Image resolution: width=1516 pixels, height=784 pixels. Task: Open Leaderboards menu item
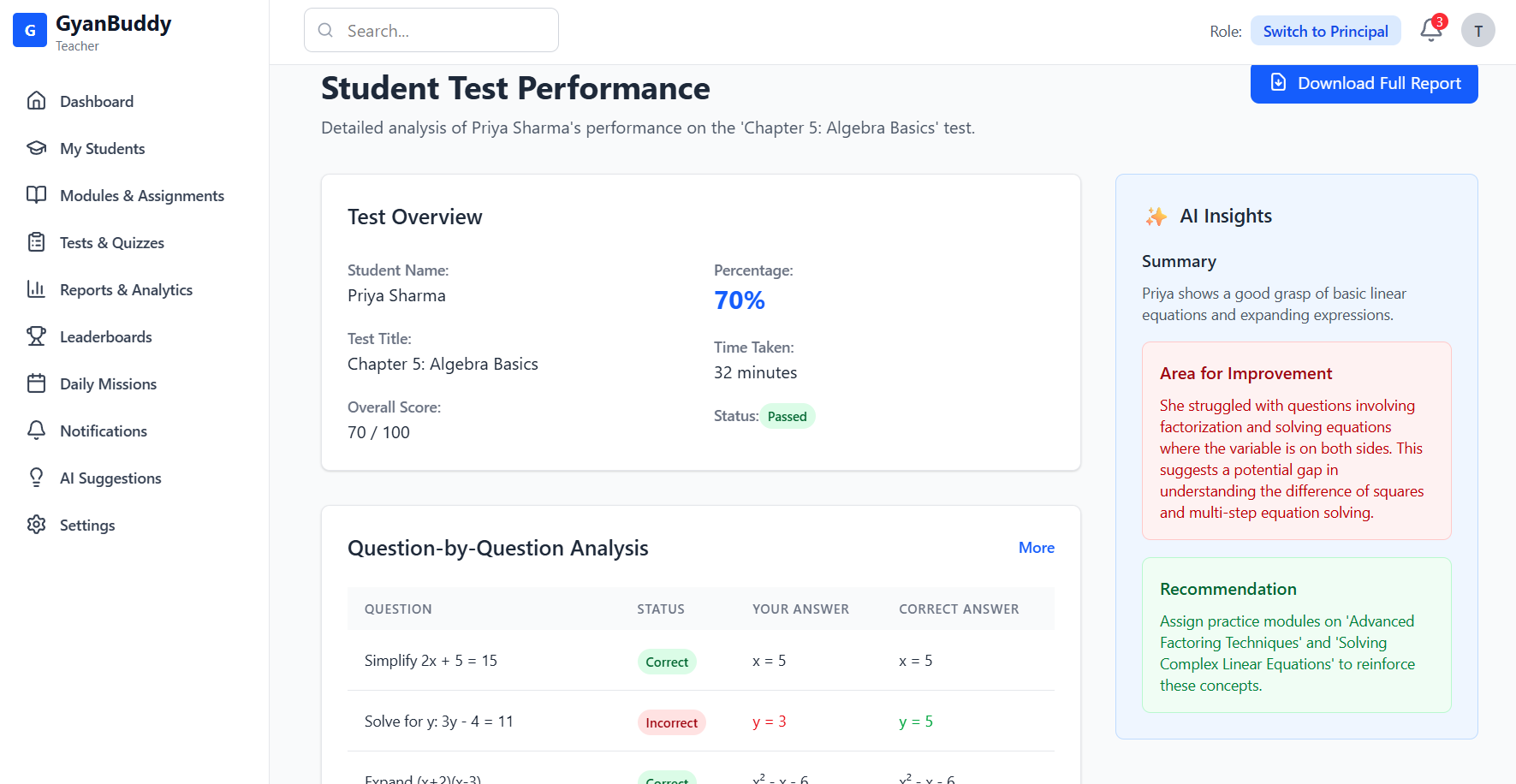coord(106,337)
